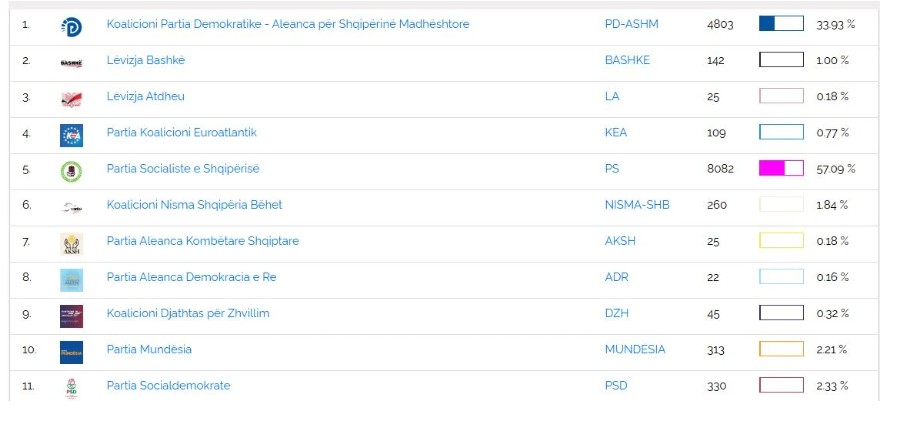Viewport: 912px width, 430px height.
Task: Click the NISMA-SHB abbreviation text
Action: point(637,205)
